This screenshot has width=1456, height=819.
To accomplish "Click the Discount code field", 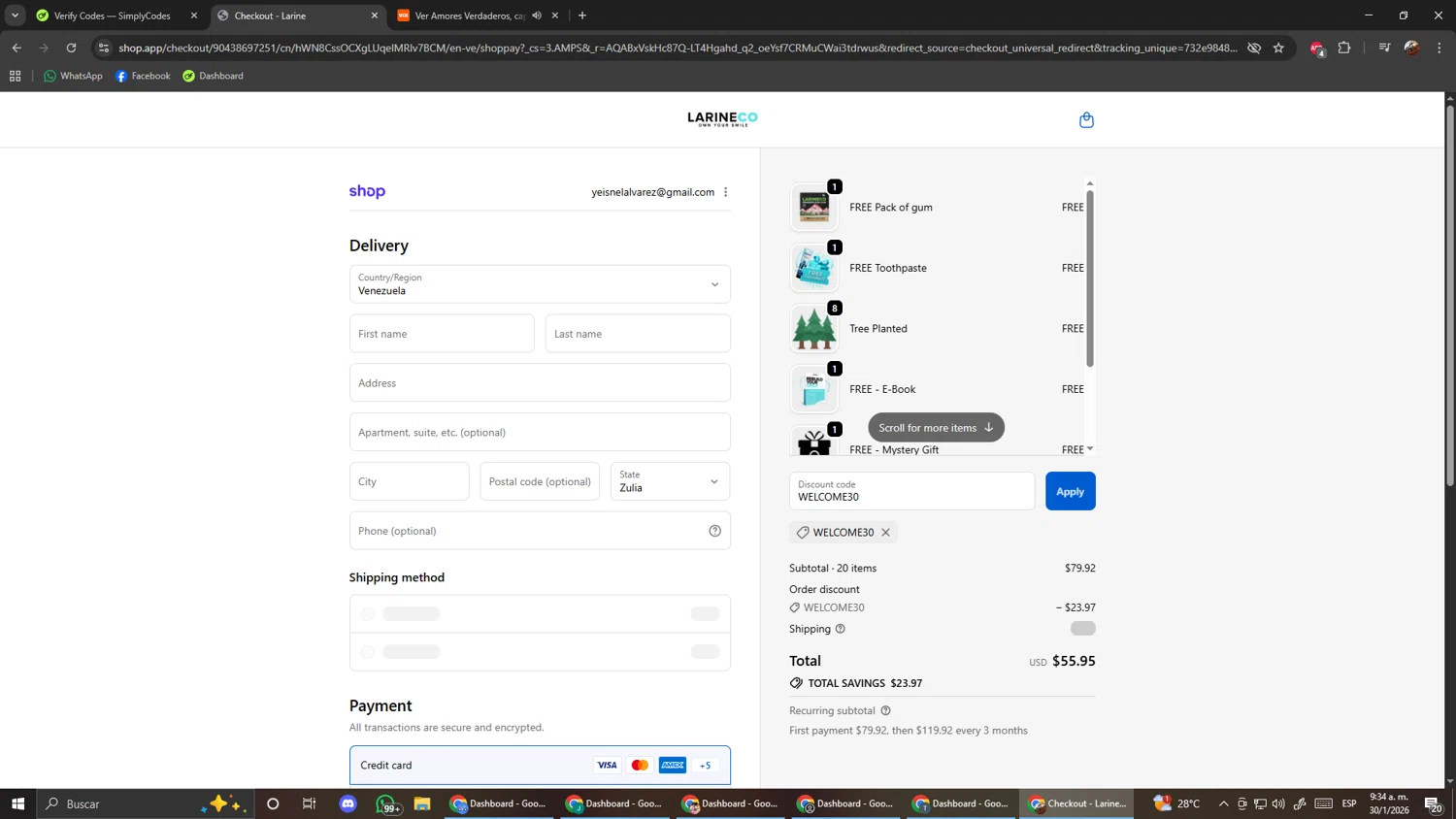I will click(911, 491).
